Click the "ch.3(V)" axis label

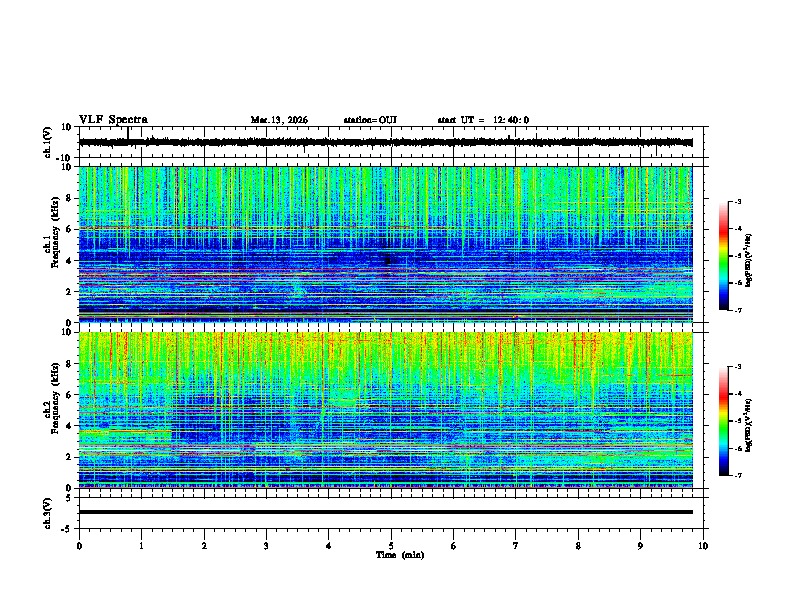point(48,513)
